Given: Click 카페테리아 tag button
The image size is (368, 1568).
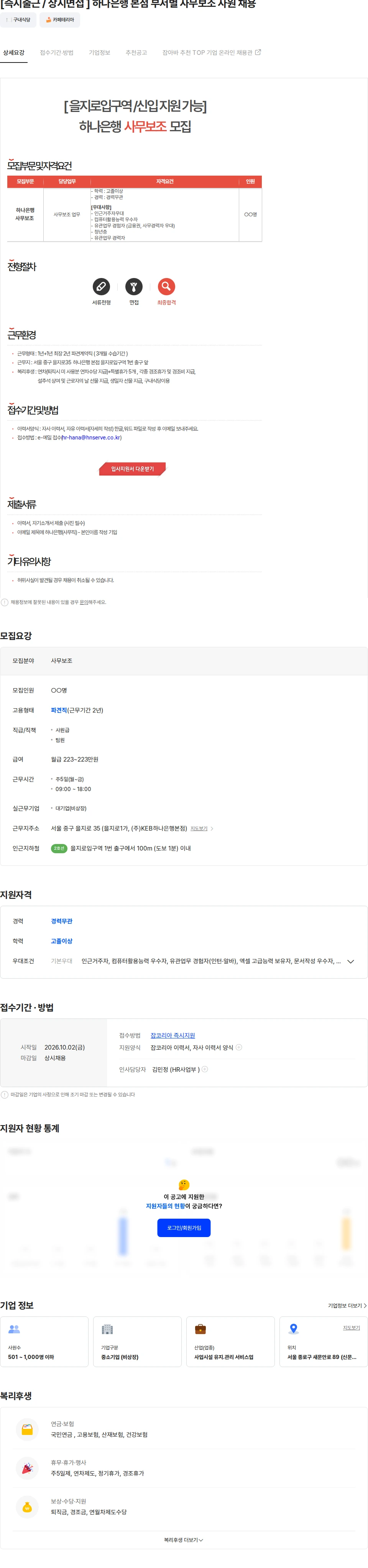Looking at the screenshot, I should click(x=60, y=20).
